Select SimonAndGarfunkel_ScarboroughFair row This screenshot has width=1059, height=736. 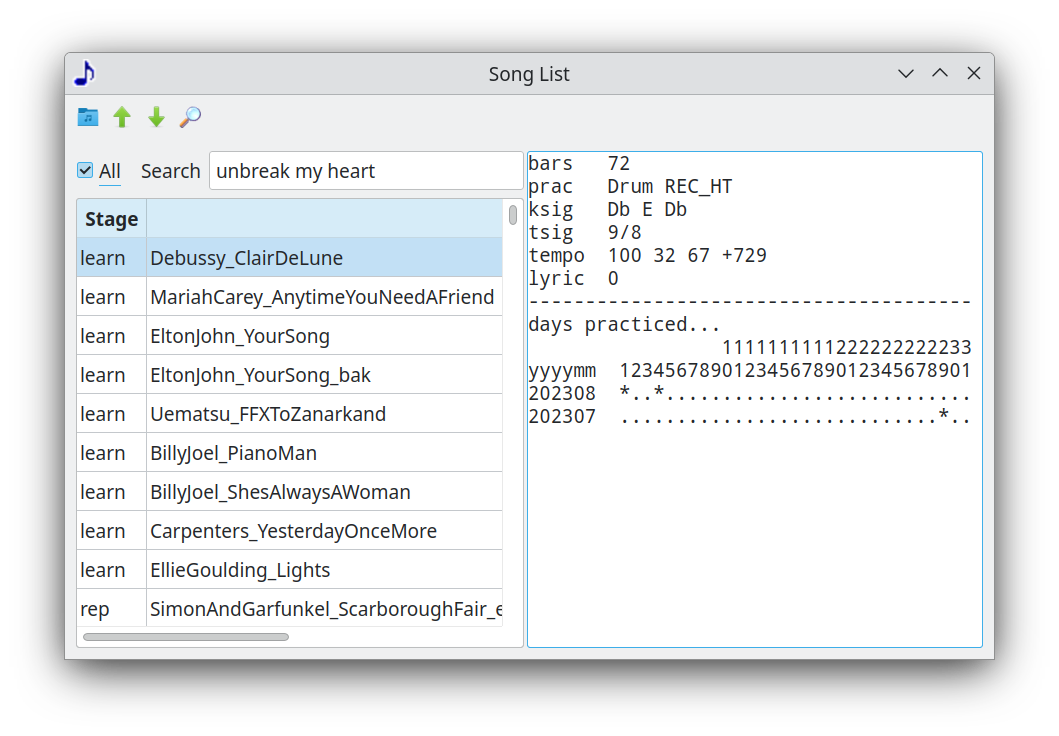coord(325,609)
